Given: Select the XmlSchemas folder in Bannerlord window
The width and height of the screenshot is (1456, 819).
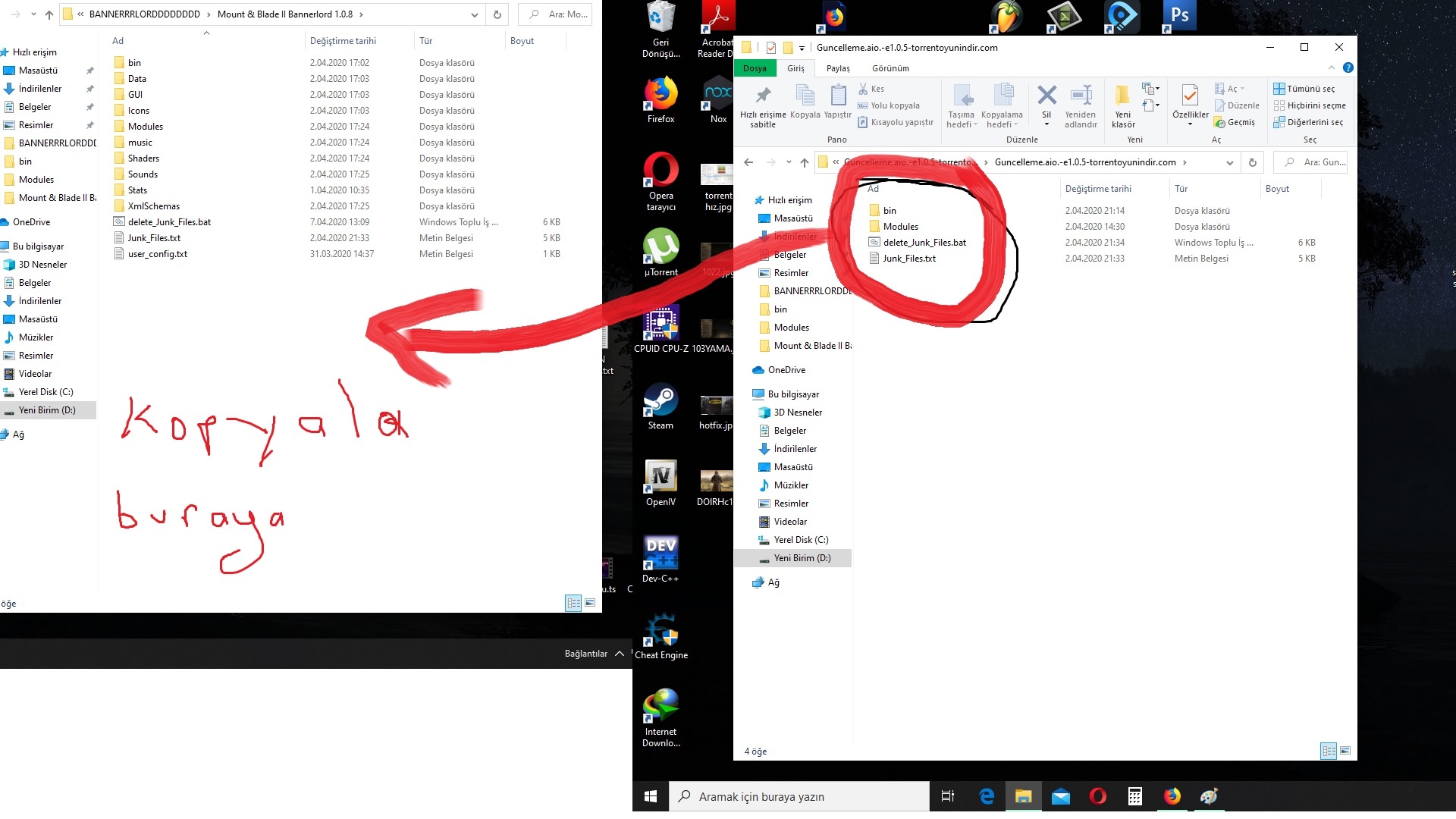Looking at the screenshot, I should [154, 206].
